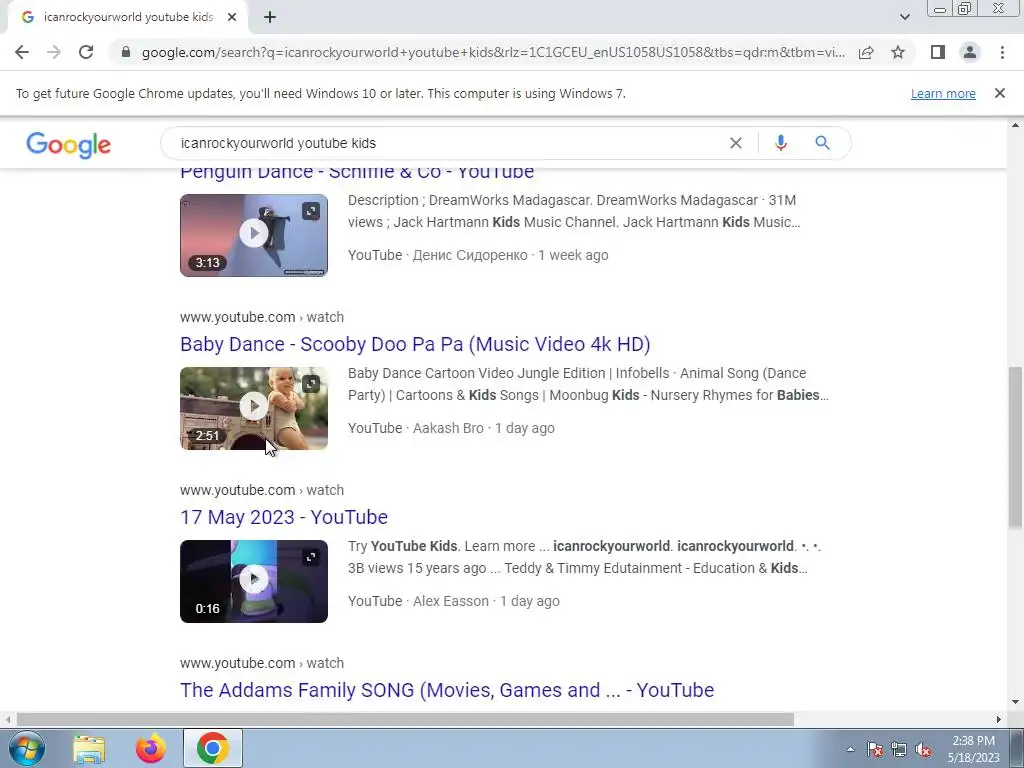Viewport: 1024px width, 768px height.
Task: Click 'www.youtube.com › watch' above Baby Dance
Action: tap(262, 317)
